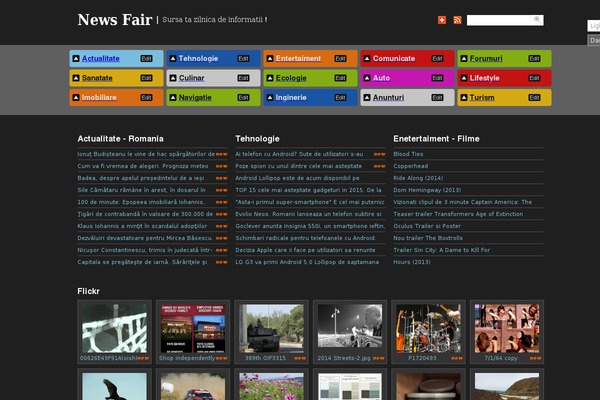Viewport: 600px width, 400px height.
Task: Click the News Fair site title
Action: pos(115,20)
